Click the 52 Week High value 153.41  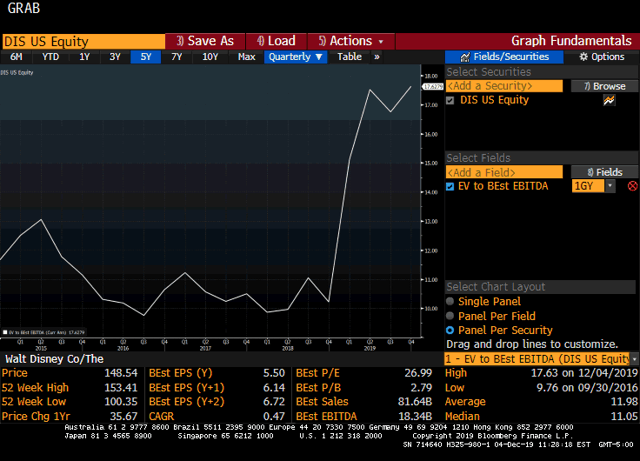click(x=121, y=388)
